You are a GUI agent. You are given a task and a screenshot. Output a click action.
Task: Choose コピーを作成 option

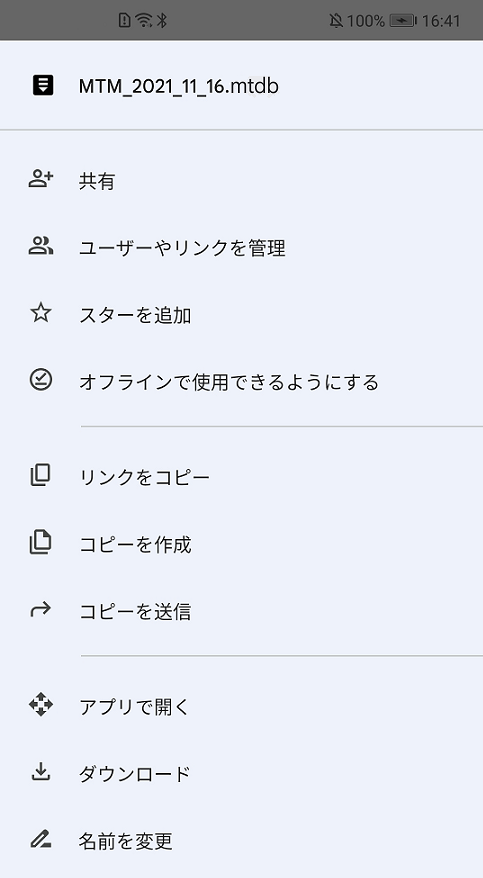pos(241,544)
